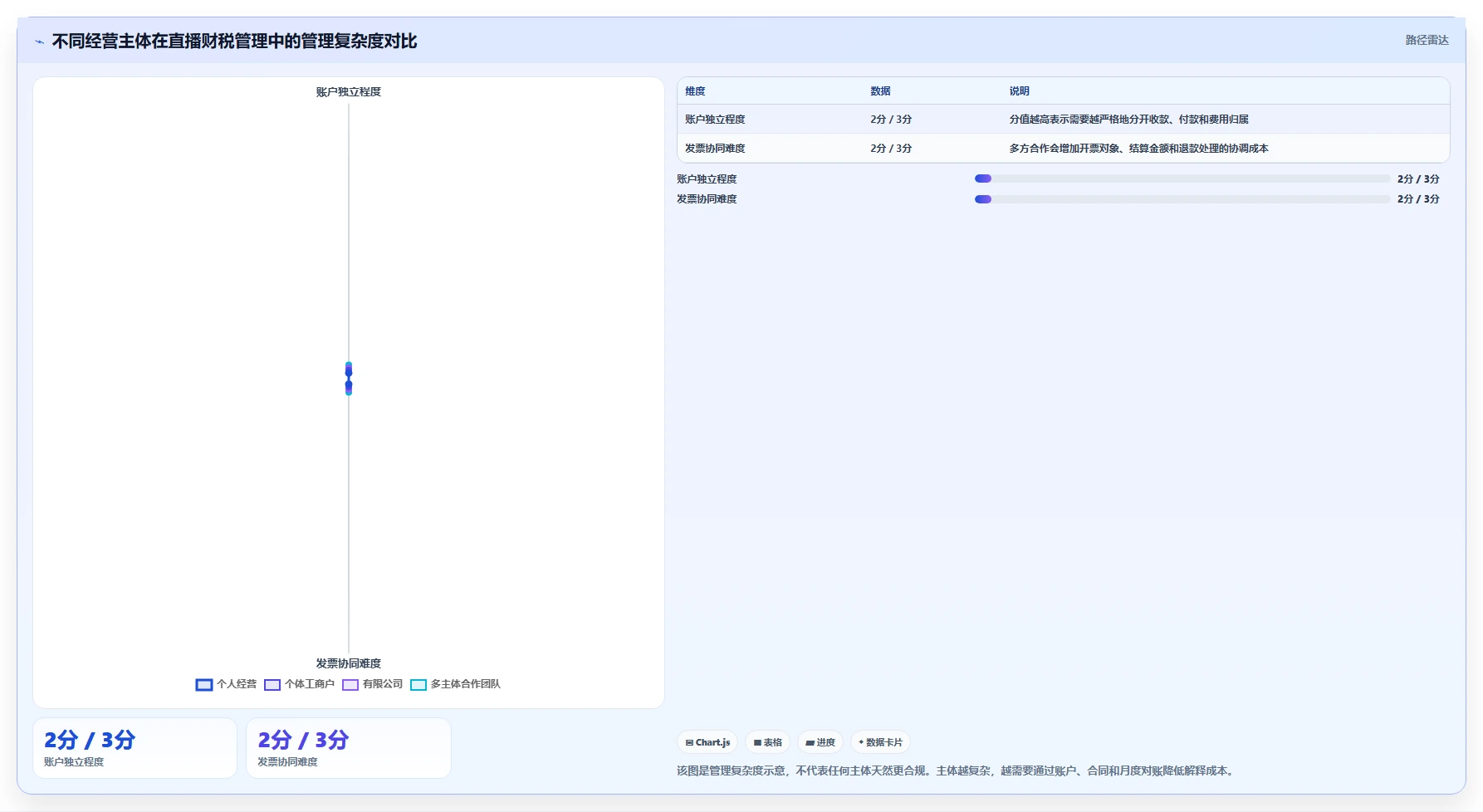The width and height of the screenshot is (1483, 812).
Task: Click the 数据 column header
Action: (x=880, y=91)
